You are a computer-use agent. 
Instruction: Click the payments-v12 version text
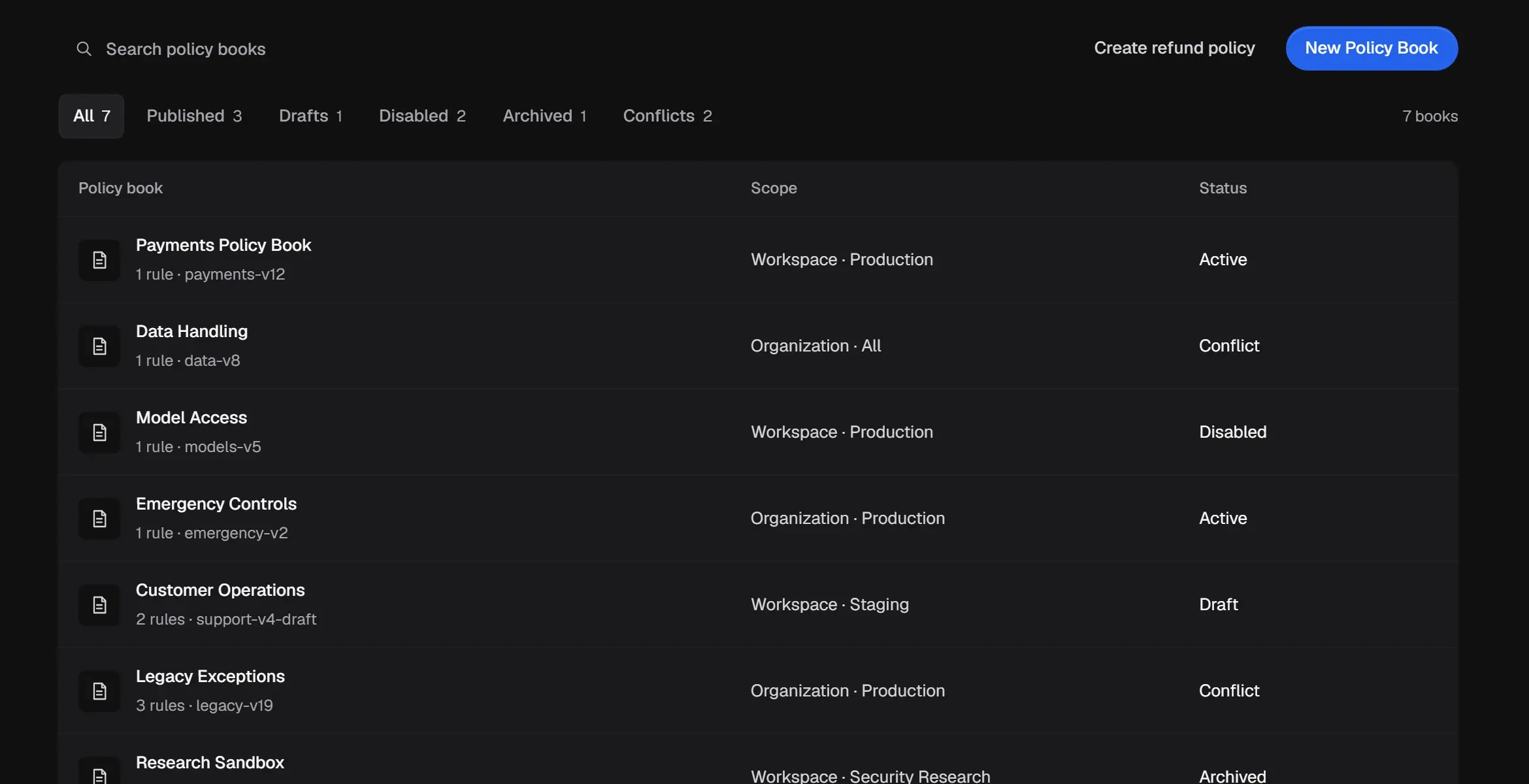235,274
